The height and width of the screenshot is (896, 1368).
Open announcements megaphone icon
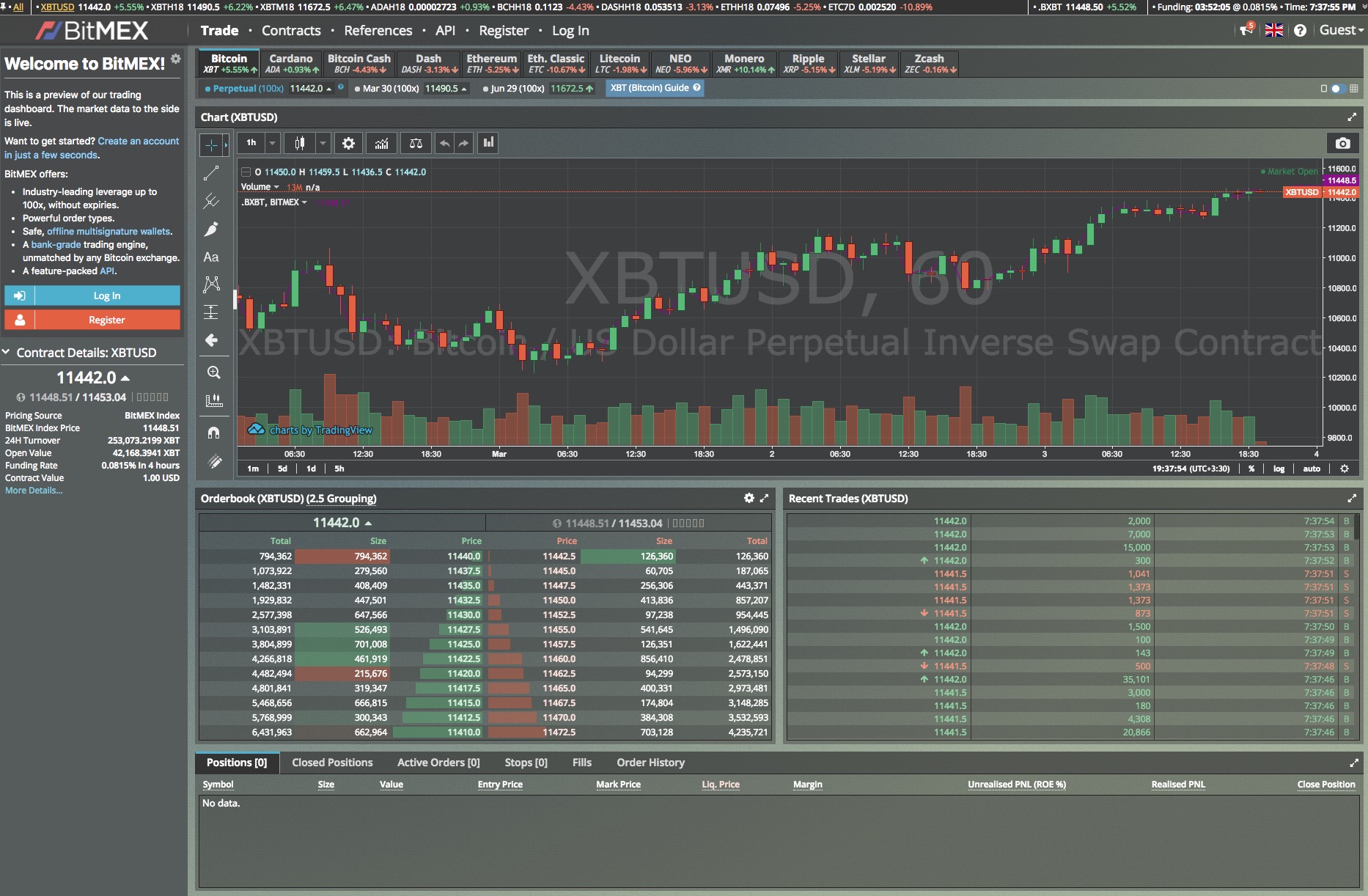coord(1246,30)
